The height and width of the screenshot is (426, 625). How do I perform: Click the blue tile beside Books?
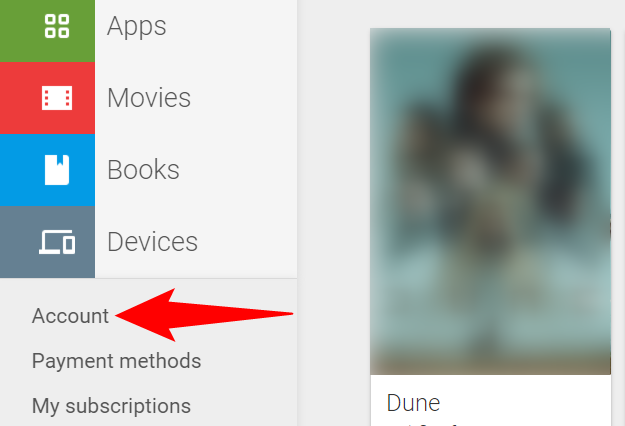47,170
